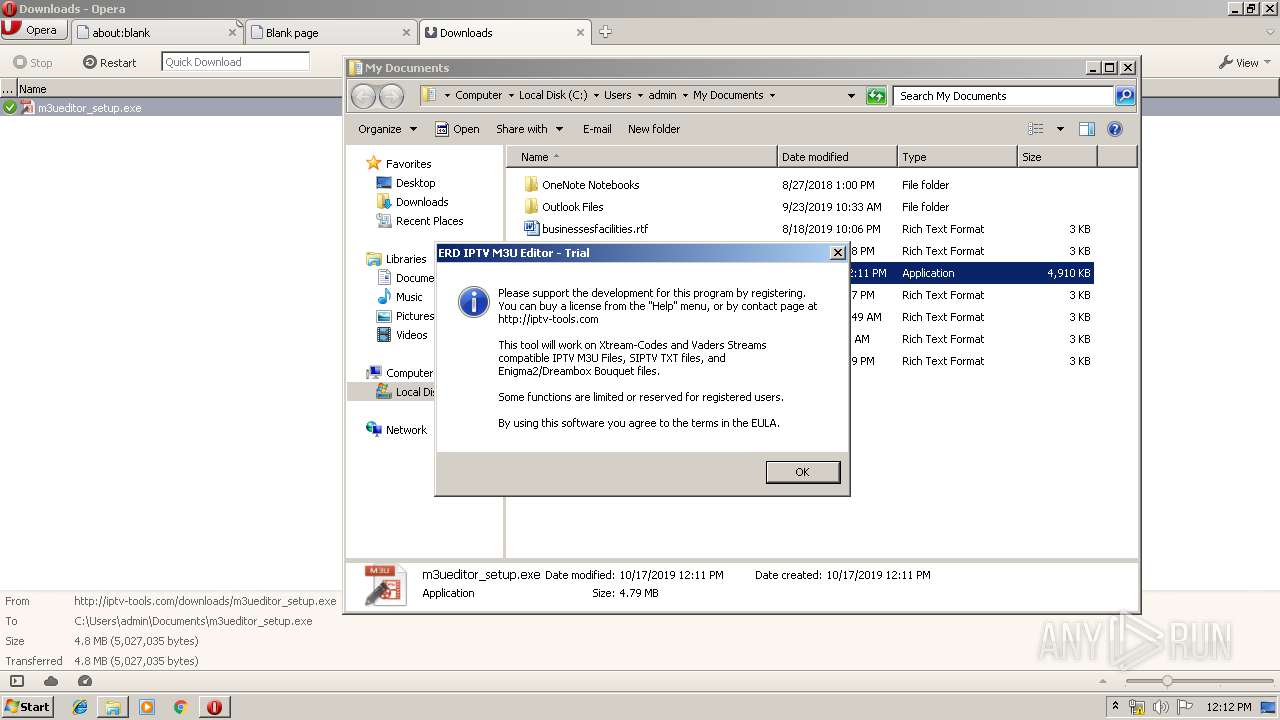Viewport: 1280px width, 720px height.
Task: Click the admin breadcrumb segment
Action: coord(662,96)
